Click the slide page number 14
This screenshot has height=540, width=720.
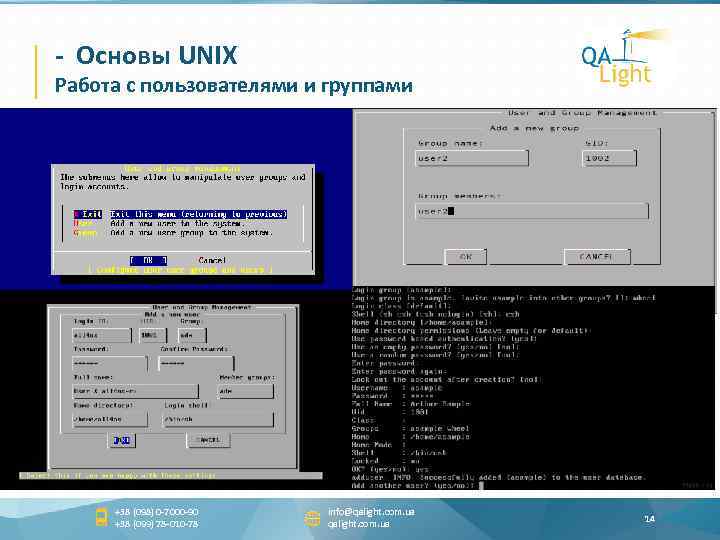(649, 519)
